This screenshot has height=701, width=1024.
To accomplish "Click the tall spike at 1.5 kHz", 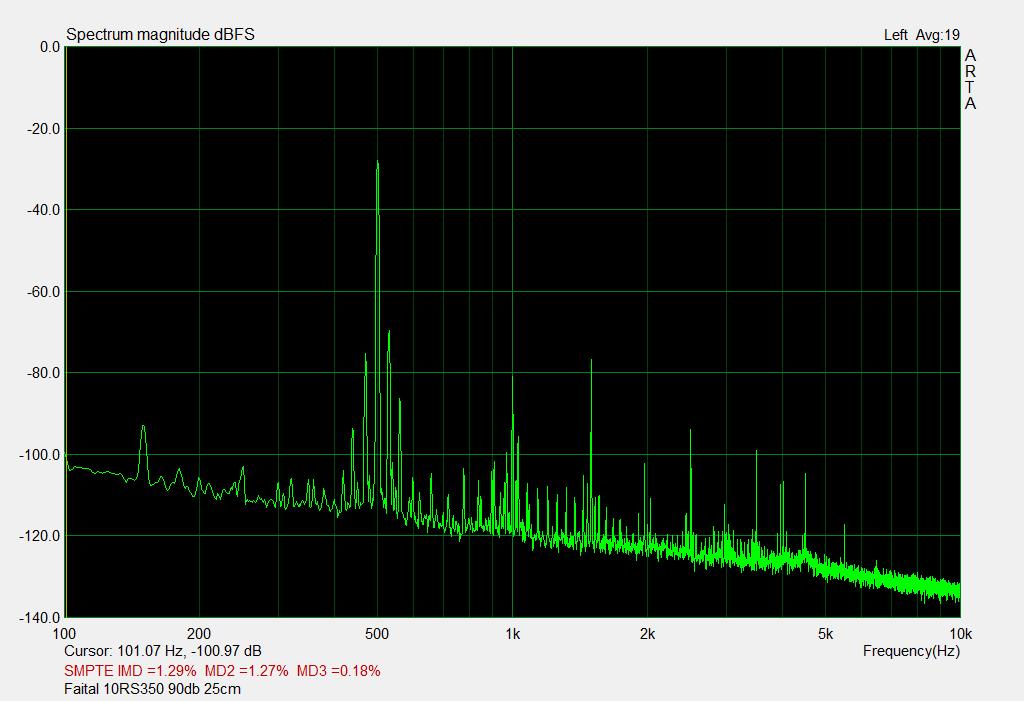I will [x=592, y=362].
